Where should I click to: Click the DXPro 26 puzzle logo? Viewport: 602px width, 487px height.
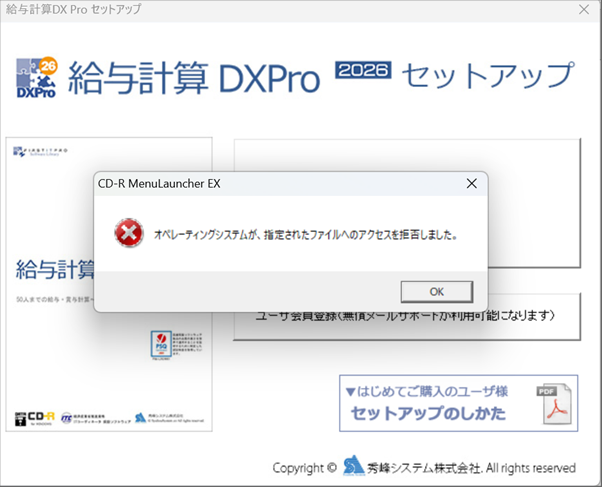point(38,78)
